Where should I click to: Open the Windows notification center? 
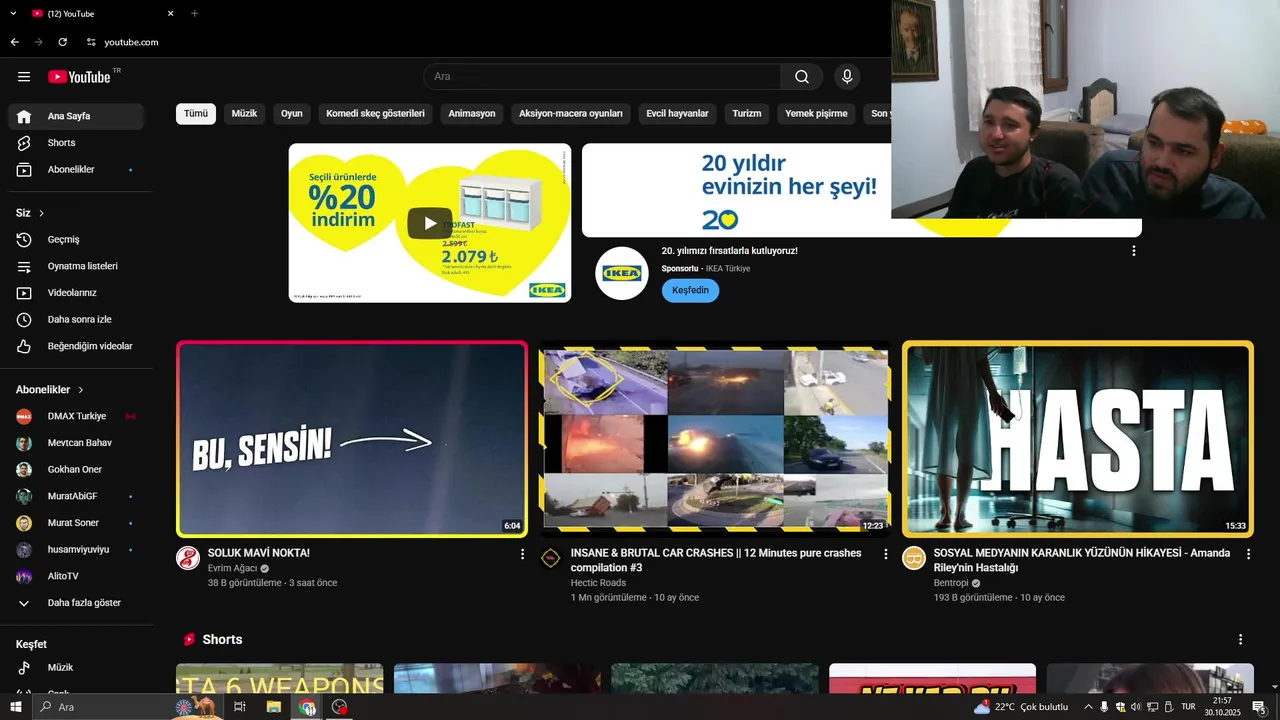[1259, 707]
